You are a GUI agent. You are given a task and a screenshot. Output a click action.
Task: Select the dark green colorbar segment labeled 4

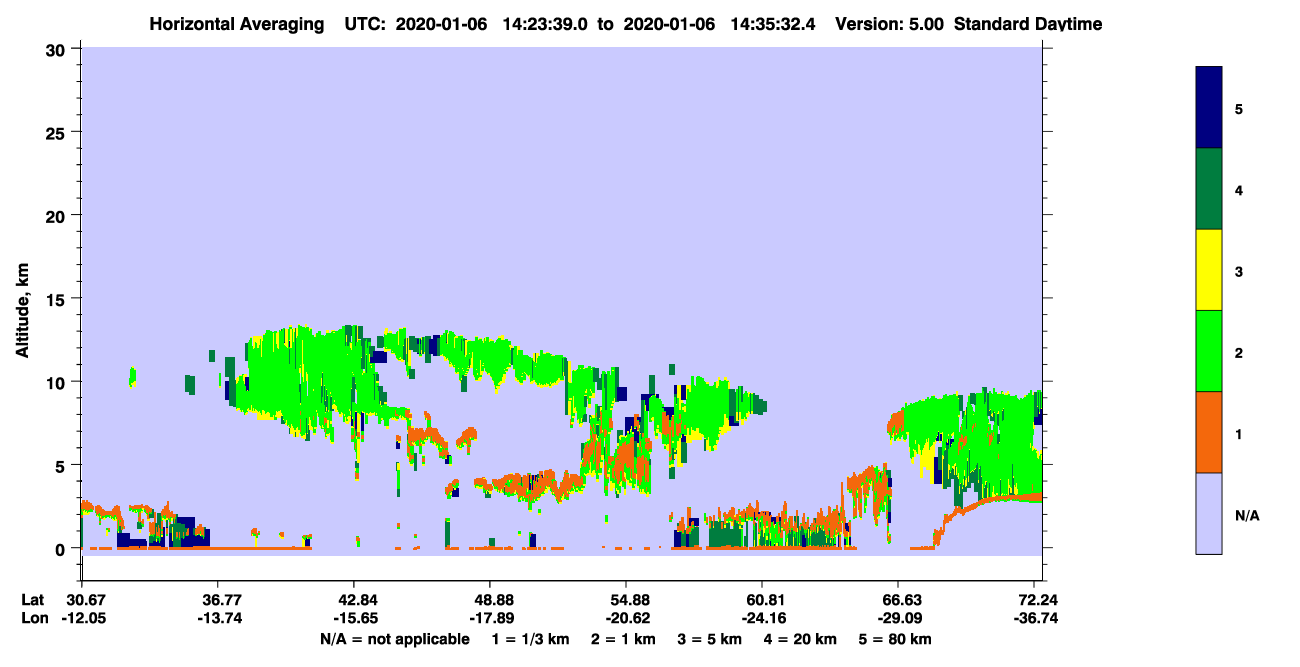click(1209, 189)
